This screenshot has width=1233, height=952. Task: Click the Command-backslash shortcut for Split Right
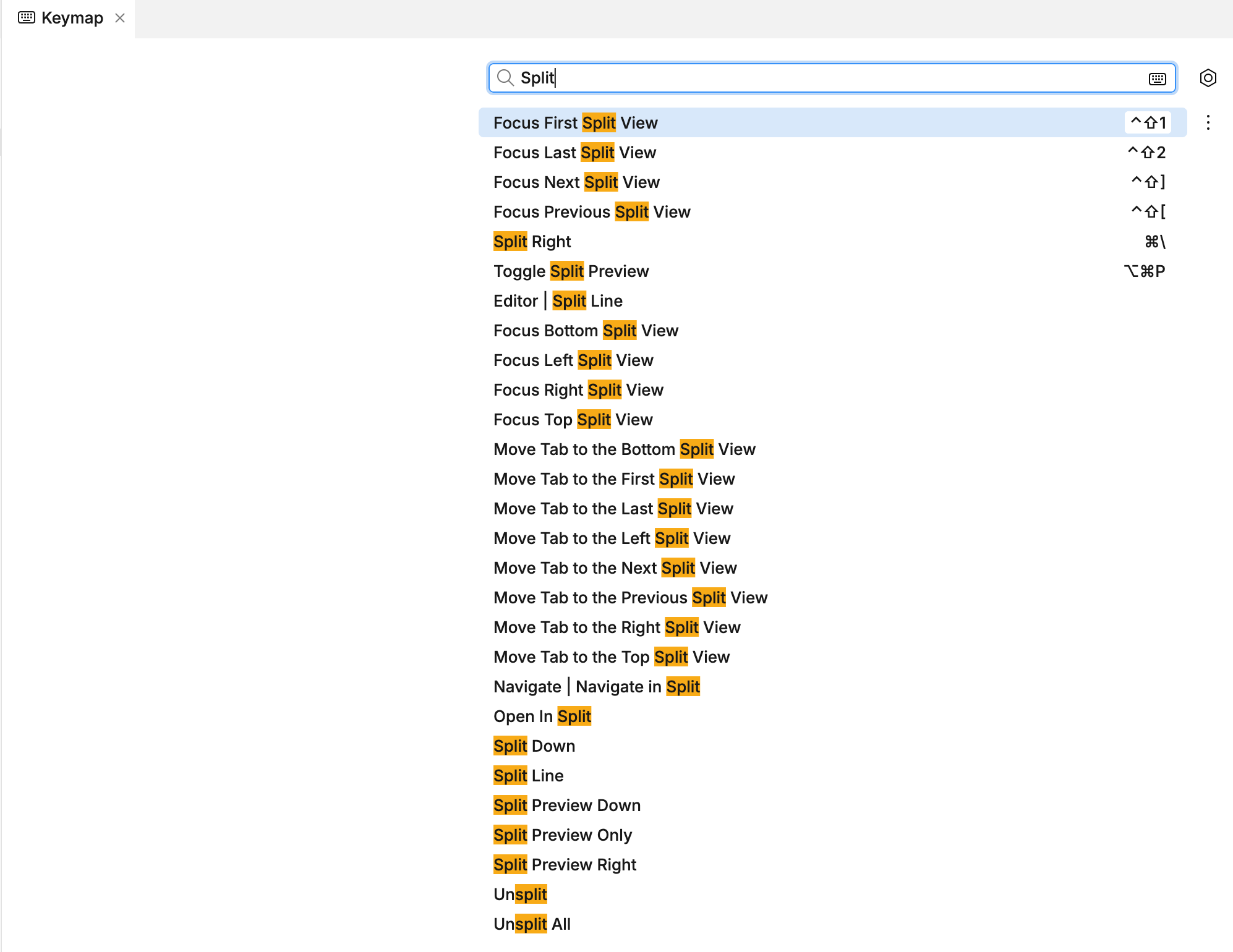[x=1154, y=241]
